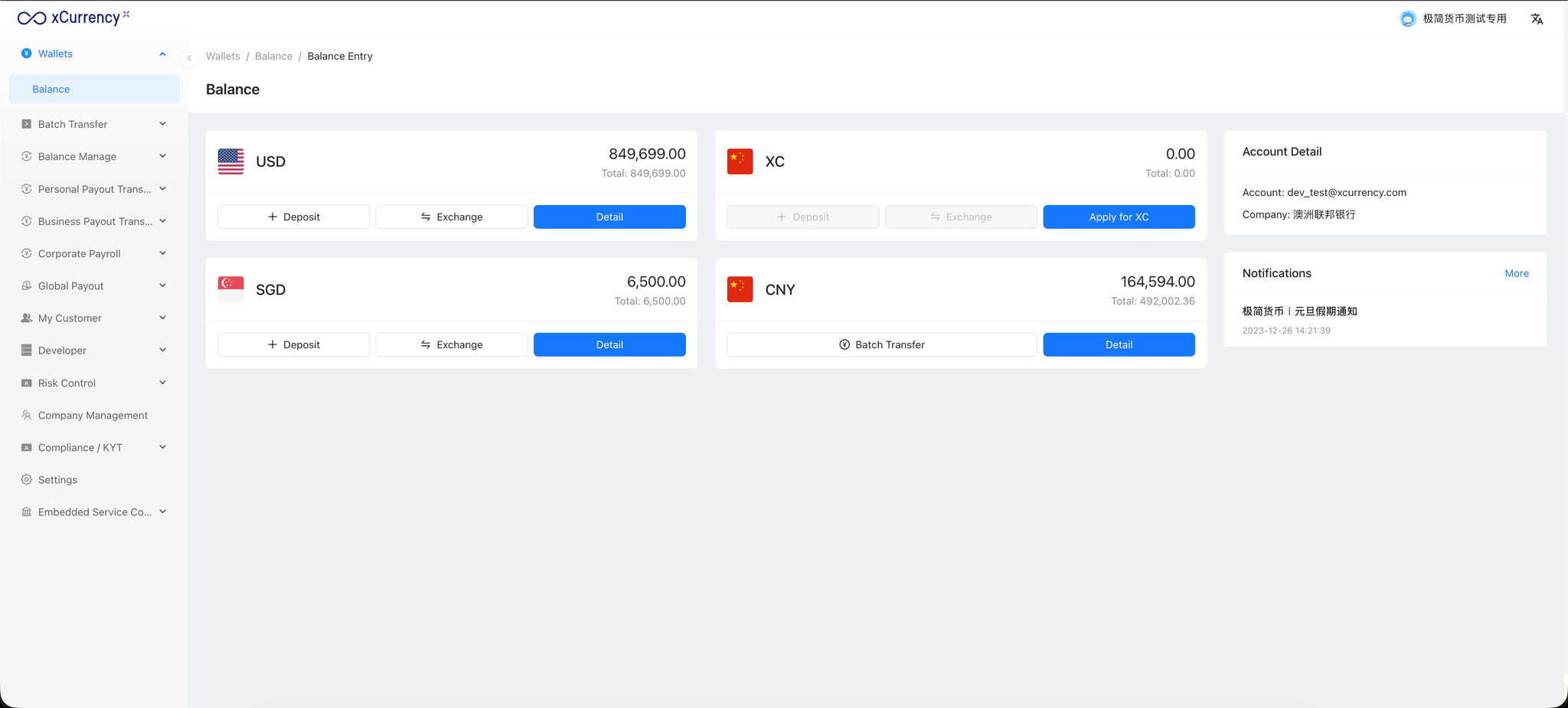The image size is (1568, 708).
Task: Click the SGD Exchange button
Action: pyautogui.click(x=452, y=344)
